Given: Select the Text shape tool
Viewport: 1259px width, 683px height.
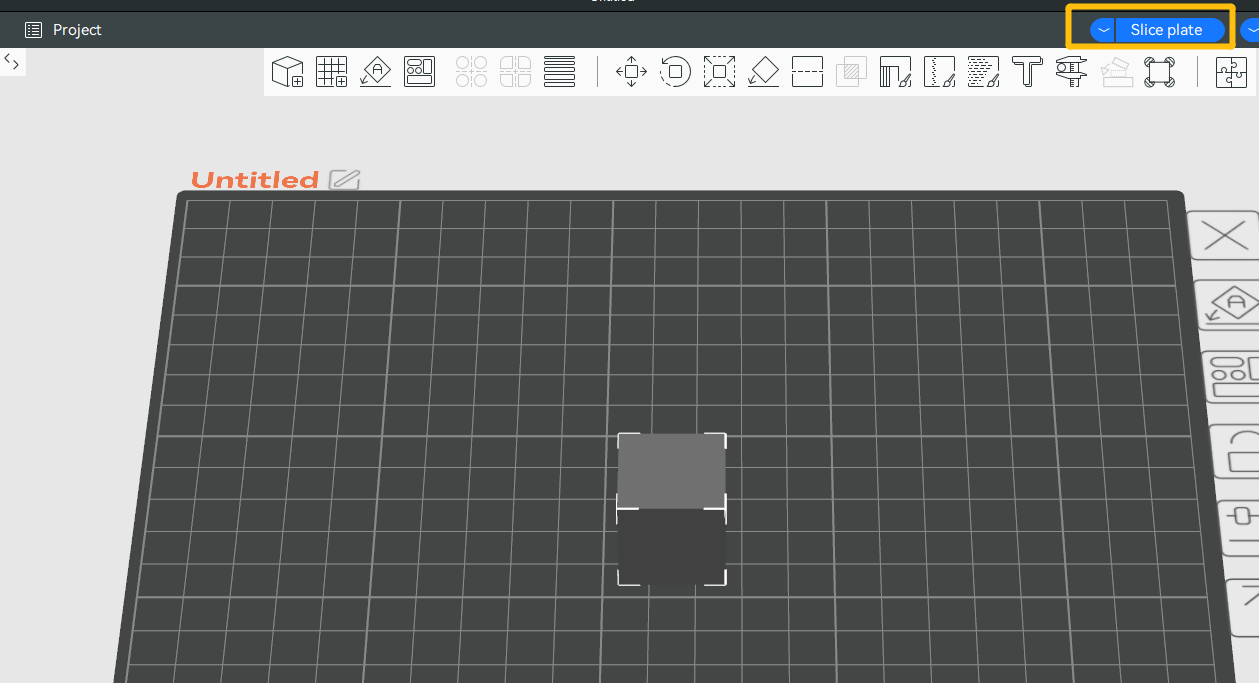Looking at the screenshot, I should [x=1027, y=72].
